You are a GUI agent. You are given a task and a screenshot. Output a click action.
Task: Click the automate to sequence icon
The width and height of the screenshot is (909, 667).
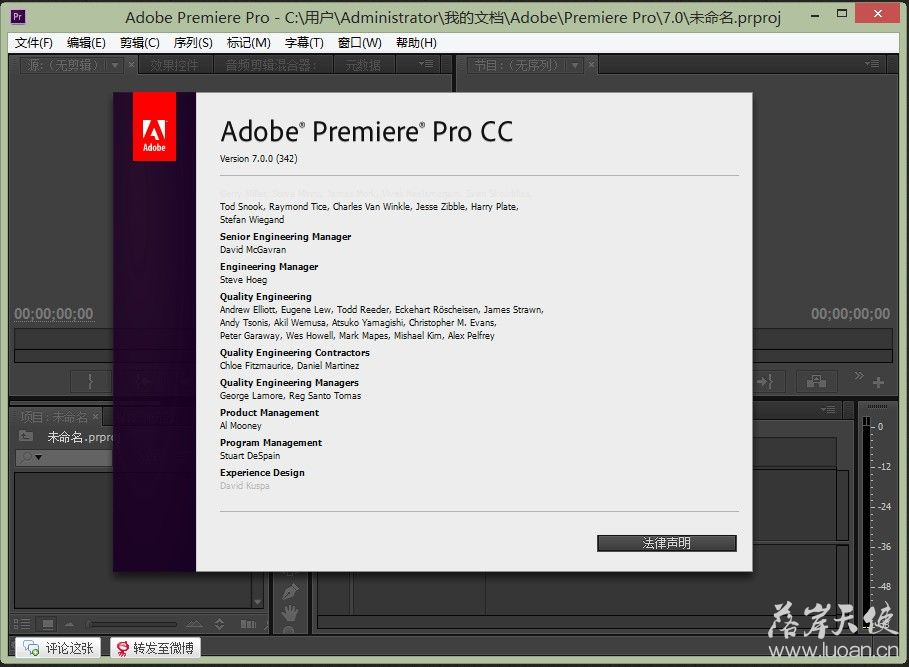248,624
